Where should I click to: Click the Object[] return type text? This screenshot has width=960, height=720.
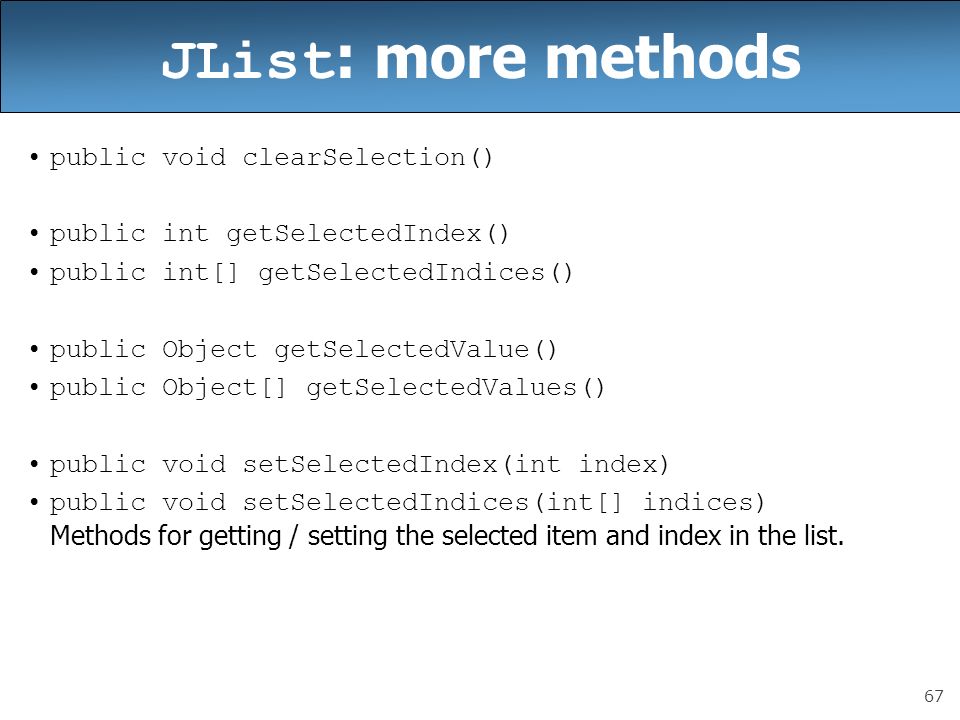coord(224,388)
